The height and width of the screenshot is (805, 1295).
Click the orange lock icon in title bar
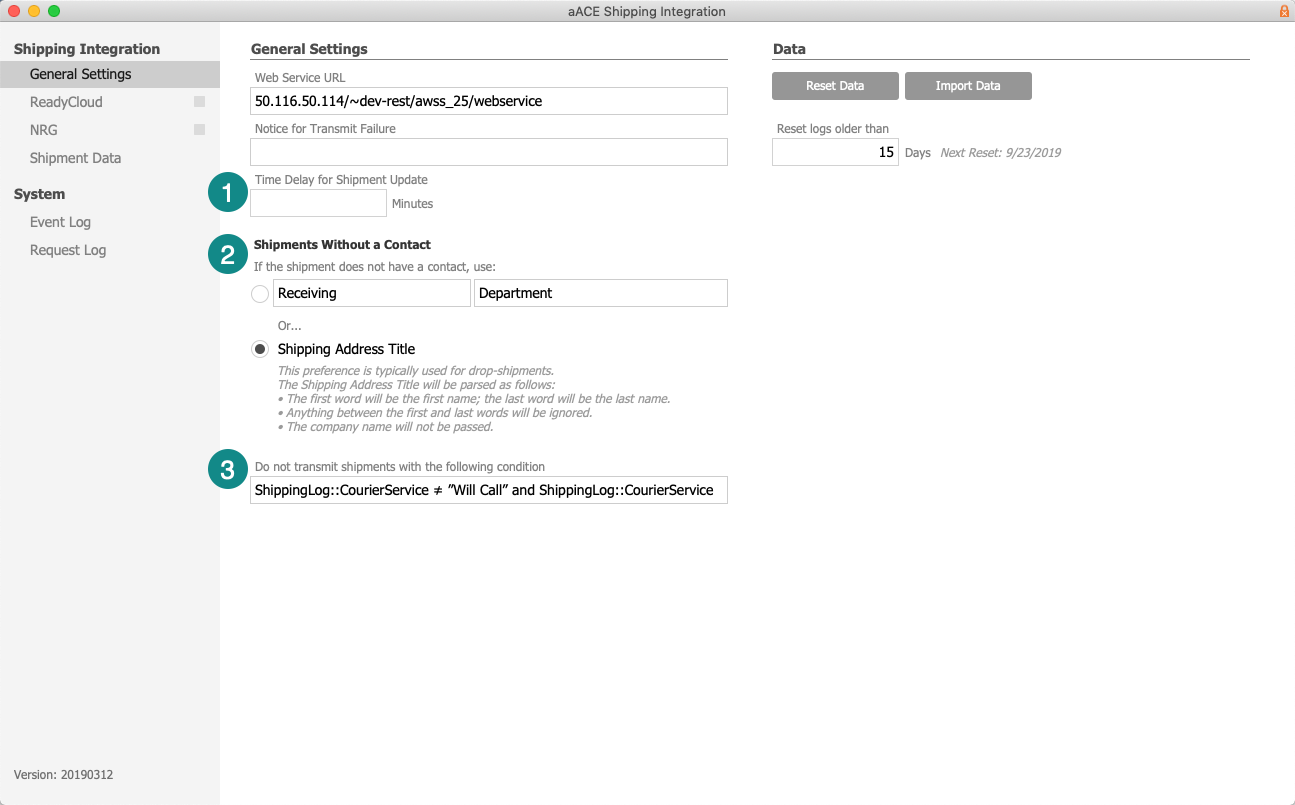pos(1283,11)
